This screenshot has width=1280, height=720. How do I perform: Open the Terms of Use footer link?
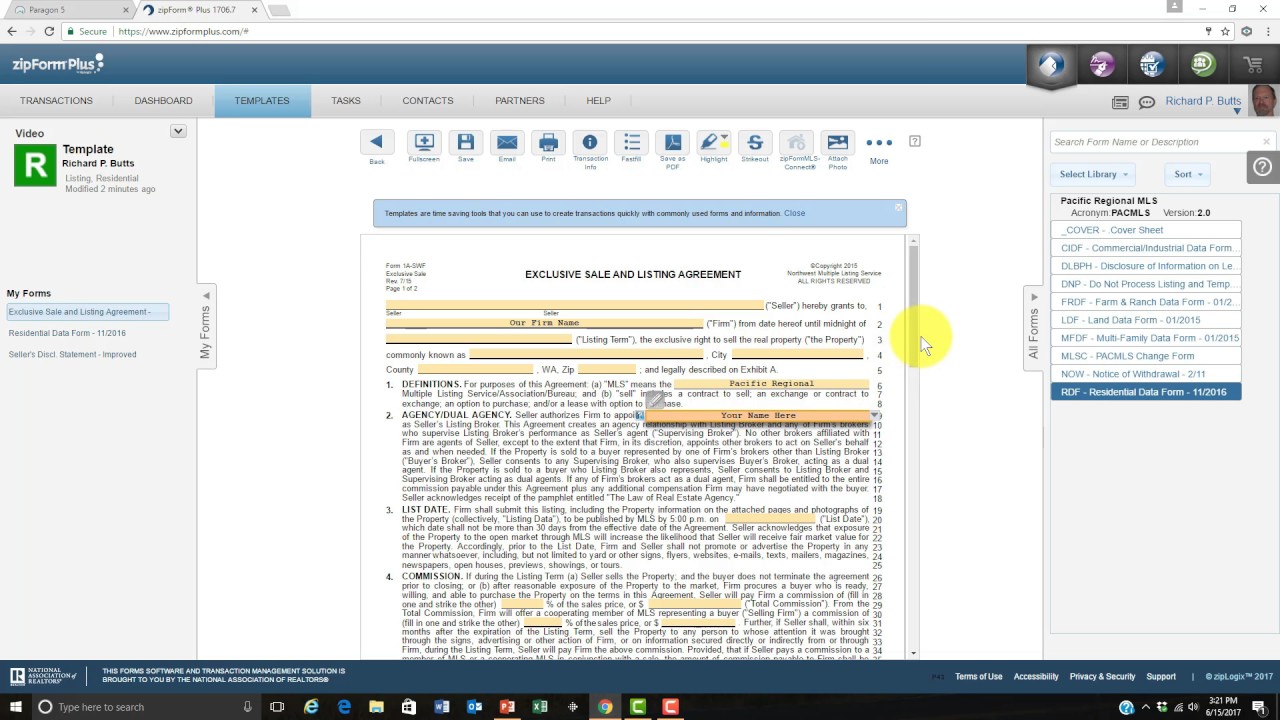pyautogui.click(x=978, y=677)
